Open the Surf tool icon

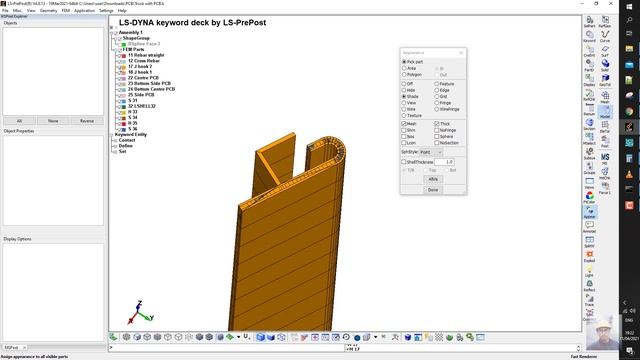coord(605,50)
